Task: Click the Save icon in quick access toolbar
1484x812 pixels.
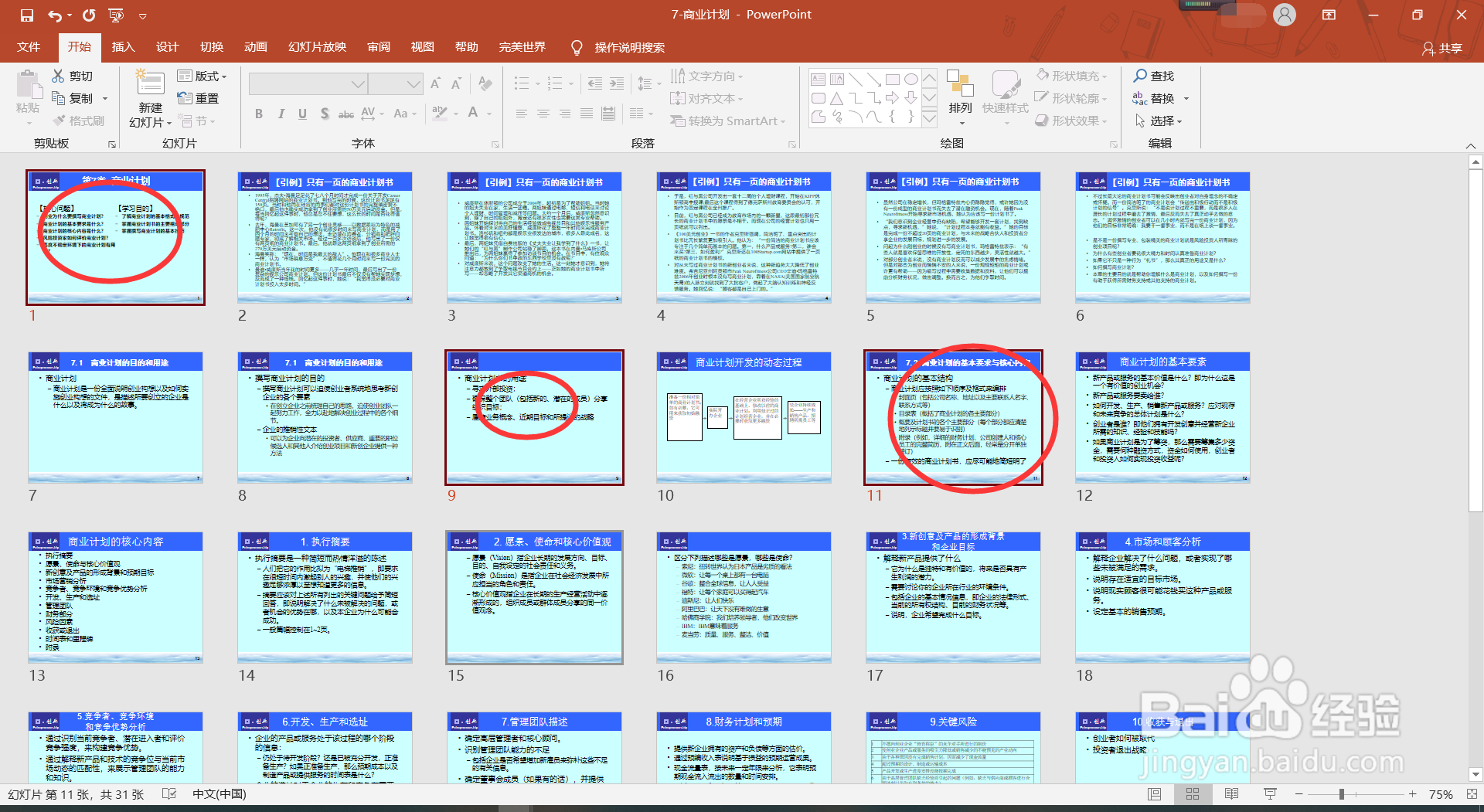Action: point(27,15)
